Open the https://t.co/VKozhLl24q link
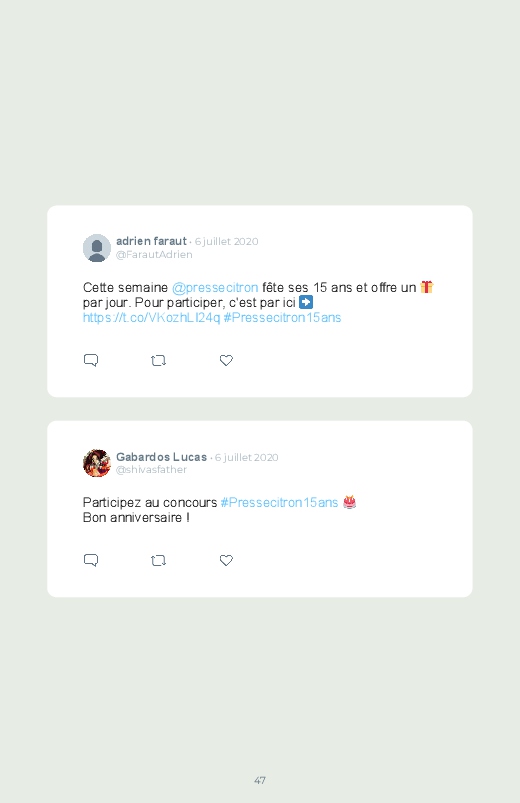 tap(151, 318)
